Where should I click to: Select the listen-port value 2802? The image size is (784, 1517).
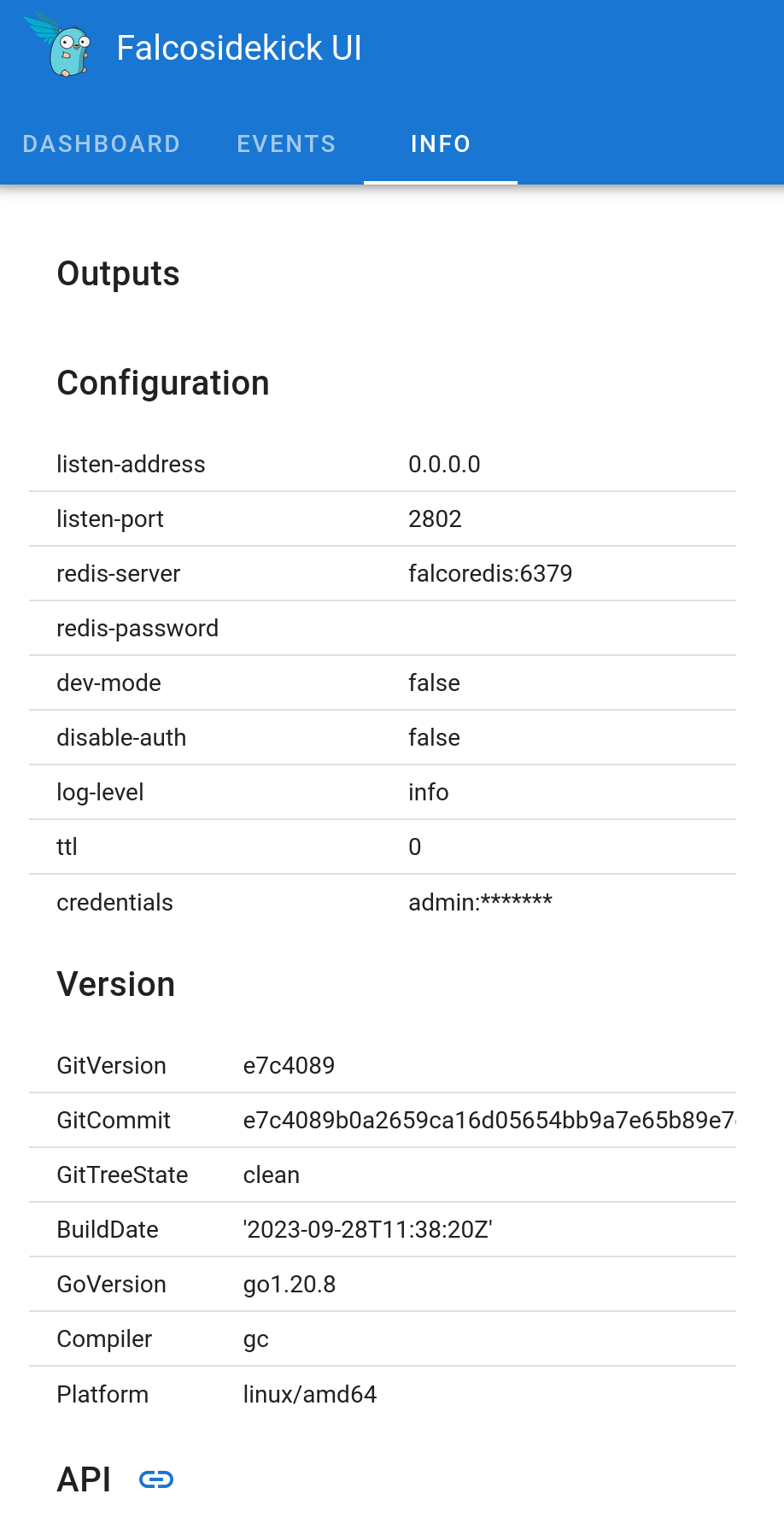pyautogui.click(x=435, y=518)
